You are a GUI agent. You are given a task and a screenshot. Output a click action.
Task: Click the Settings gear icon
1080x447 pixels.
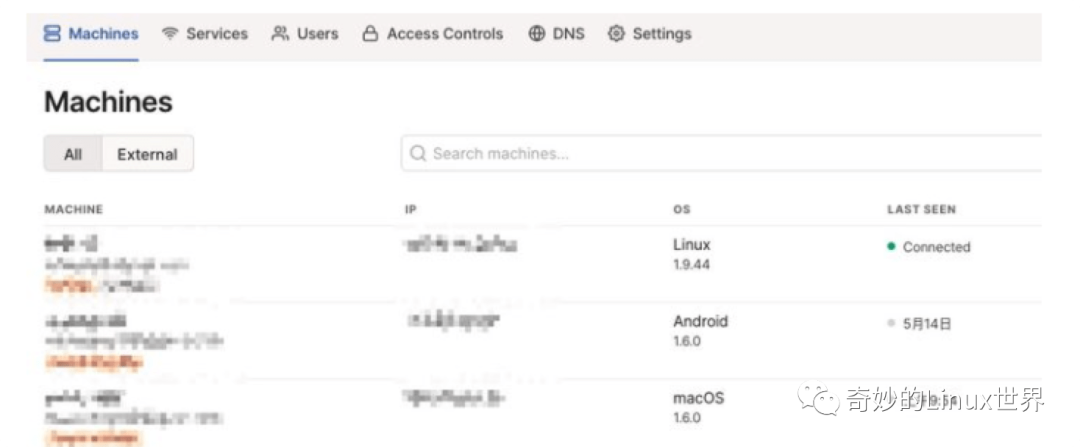pyautogui.click(x=616, y=33)
